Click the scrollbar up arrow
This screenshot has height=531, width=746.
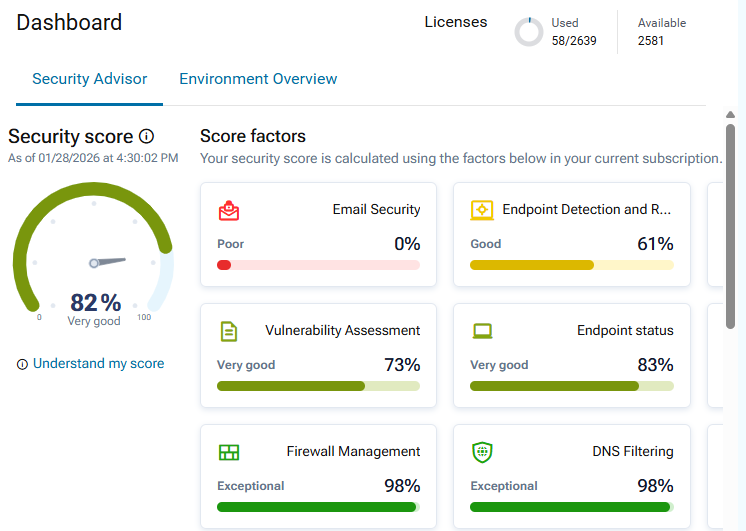[x=730, y=115]
